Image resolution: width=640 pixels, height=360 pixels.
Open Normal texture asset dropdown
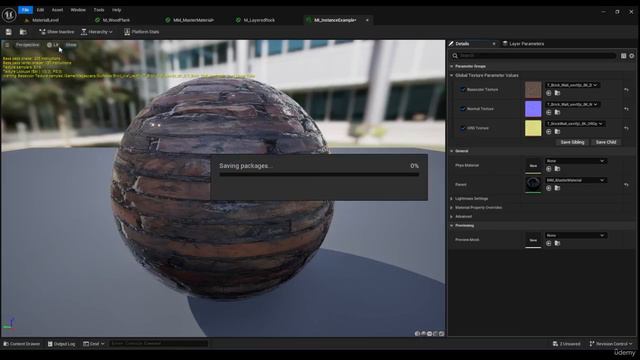click(x=572, y=104)
